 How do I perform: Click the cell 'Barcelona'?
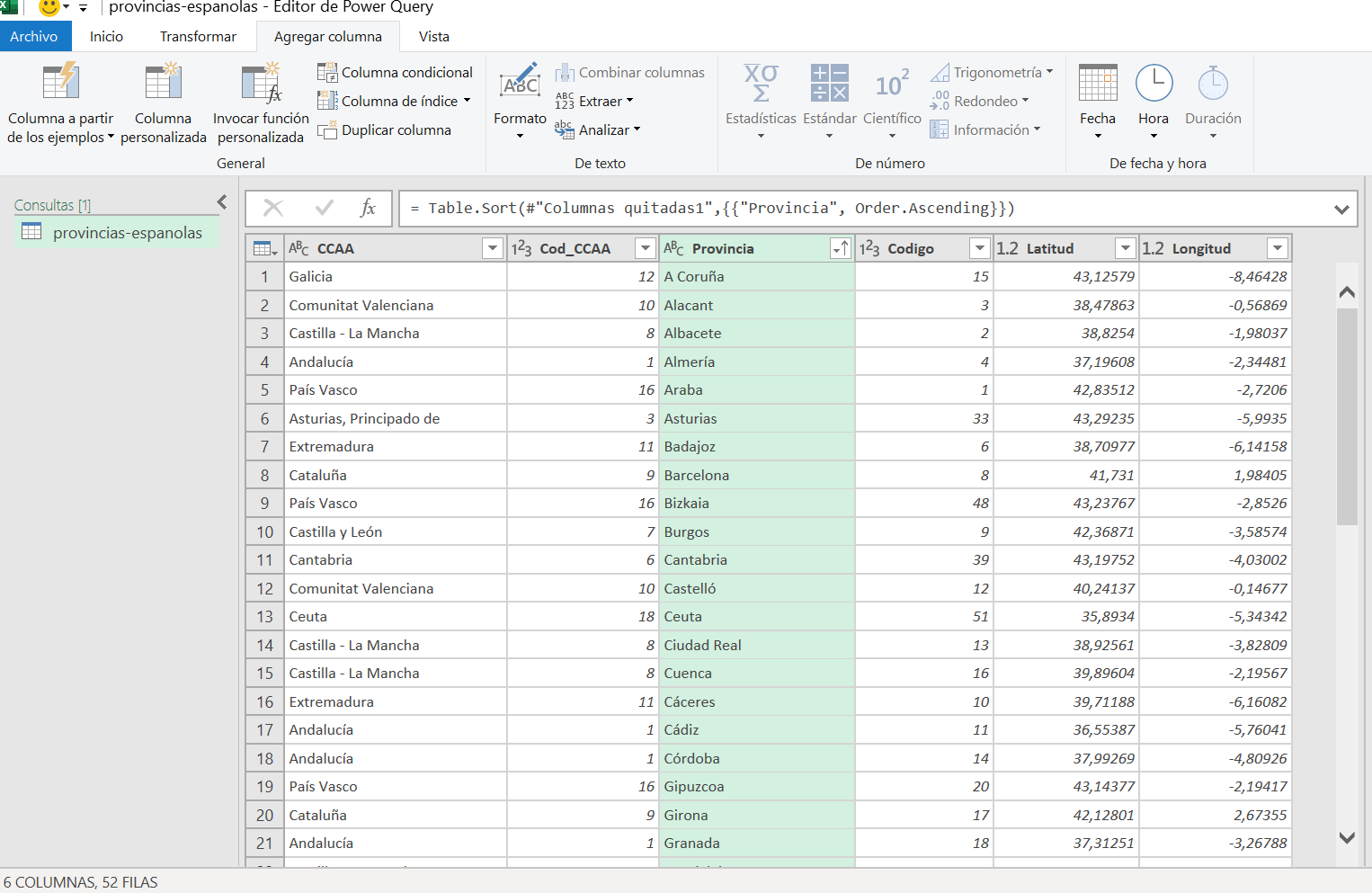click(756, 476)
